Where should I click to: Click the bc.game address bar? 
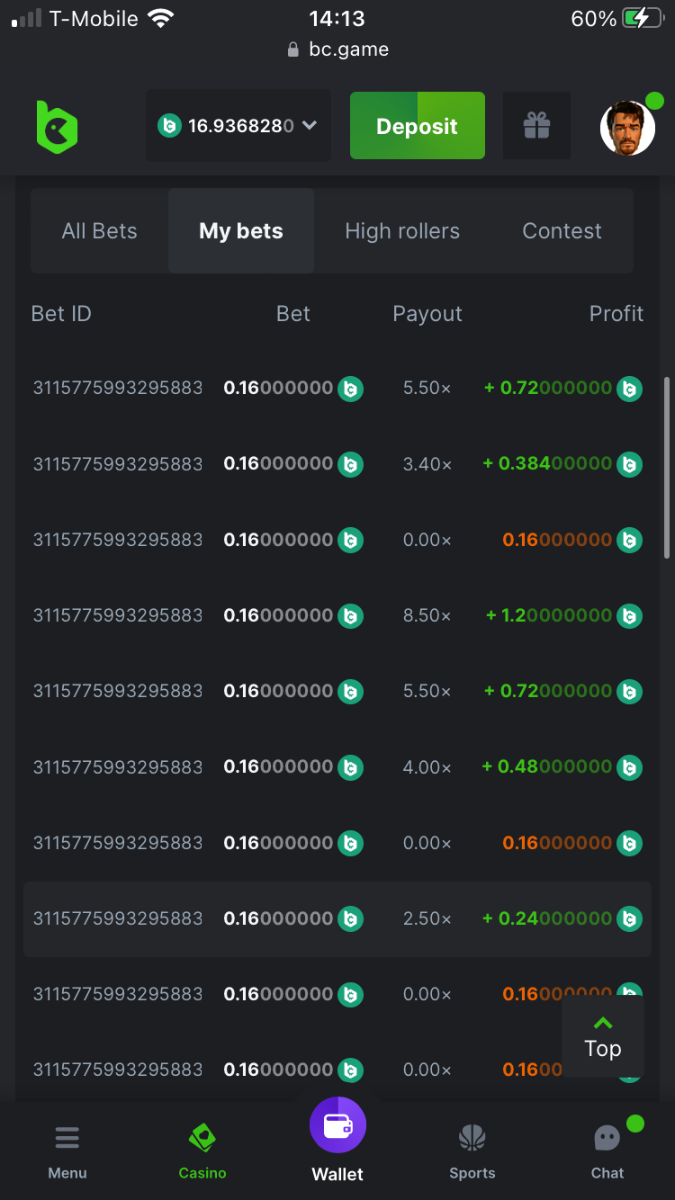338,49
